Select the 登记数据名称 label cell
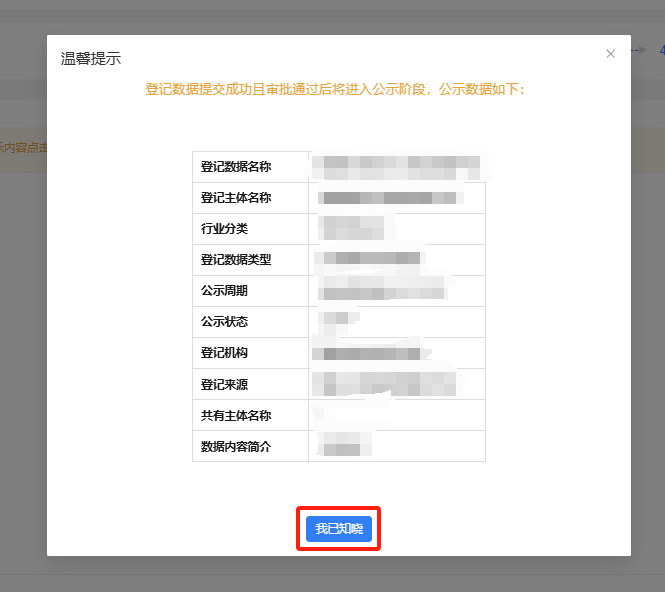 pos(236,167)
